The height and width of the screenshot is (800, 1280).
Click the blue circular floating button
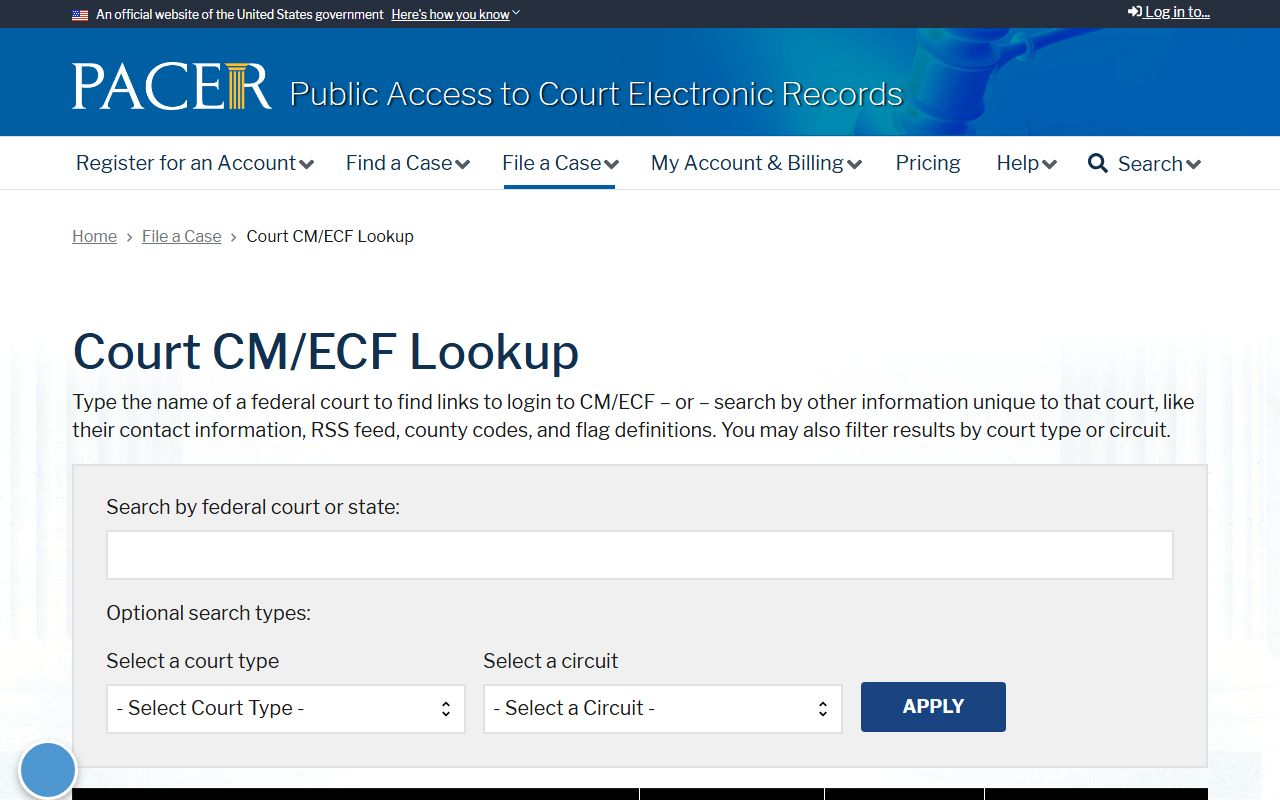[x=48, y=770]
